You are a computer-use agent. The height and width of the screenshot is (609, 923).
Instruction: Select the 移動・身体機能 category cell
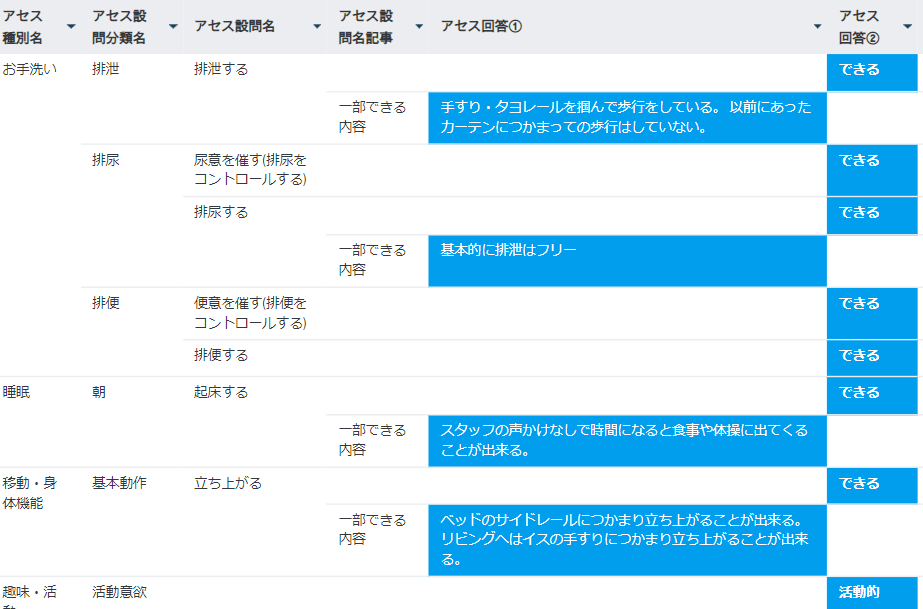[x=30, y=493]
